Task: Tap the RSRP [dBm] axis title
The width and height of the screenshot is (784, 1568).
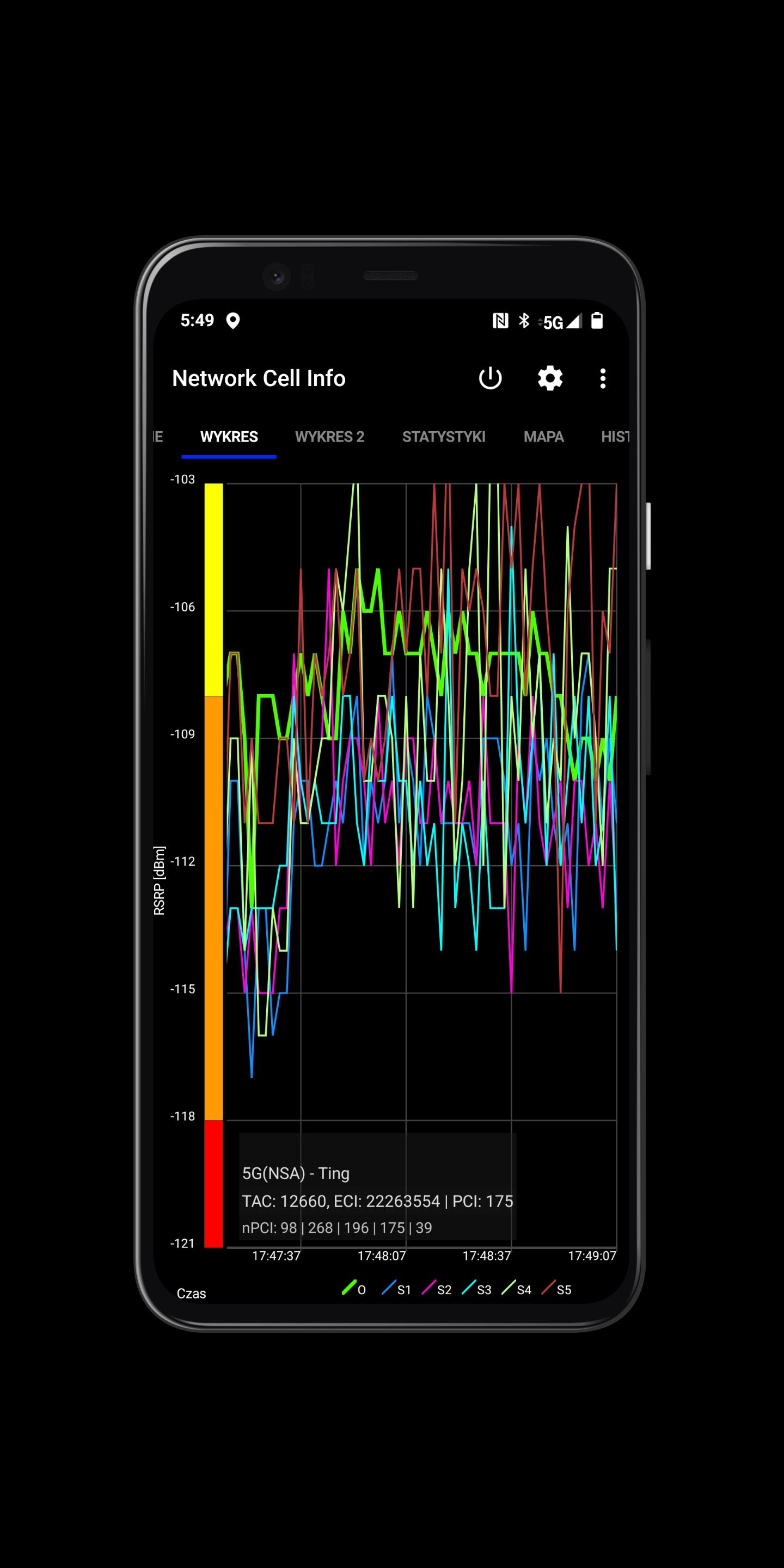Action: (x=159, y=880)
